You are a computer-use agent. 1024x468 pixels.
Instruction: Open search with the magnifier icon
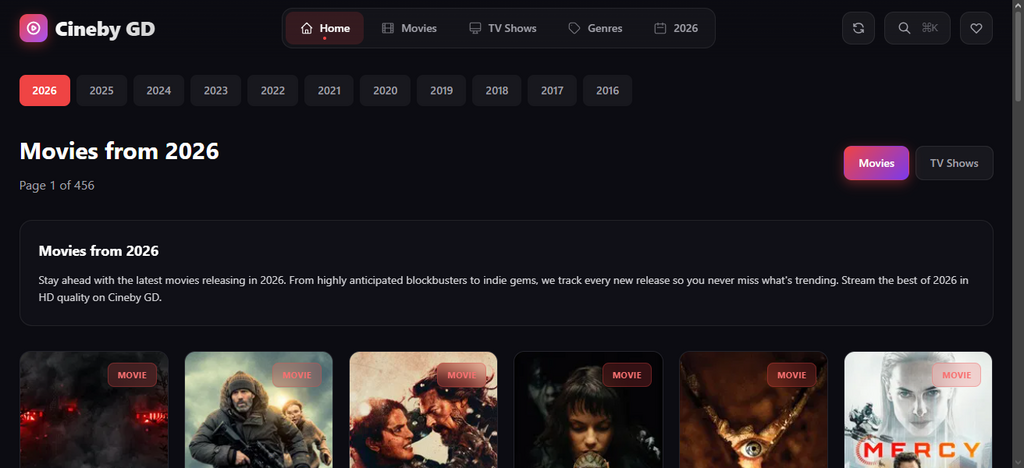904,28
